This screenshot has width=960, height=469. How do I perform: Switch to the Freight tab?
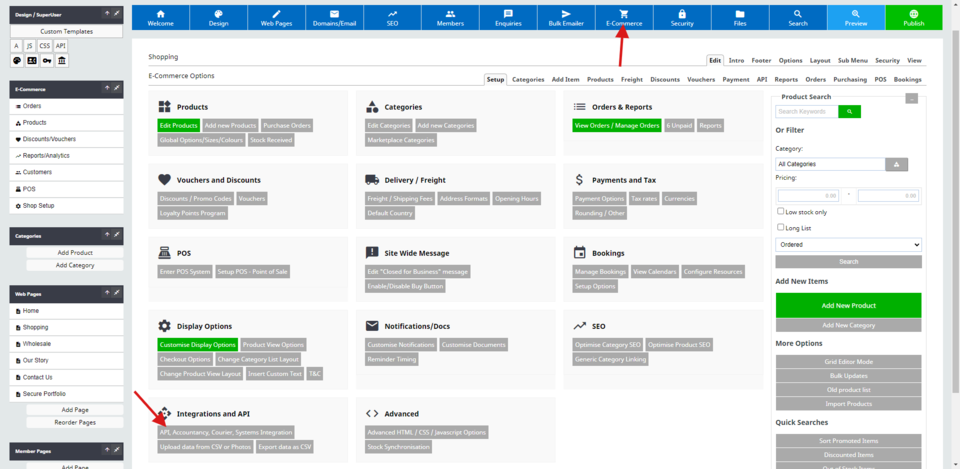631,79
